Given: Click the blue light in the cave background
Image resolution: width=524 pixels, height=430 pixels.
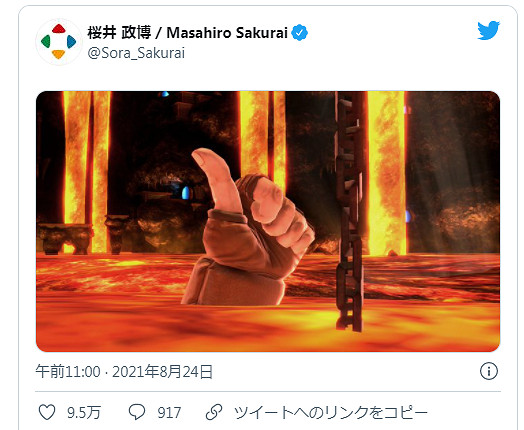Looking at the screenshot, I should click(x=185, y=193).
